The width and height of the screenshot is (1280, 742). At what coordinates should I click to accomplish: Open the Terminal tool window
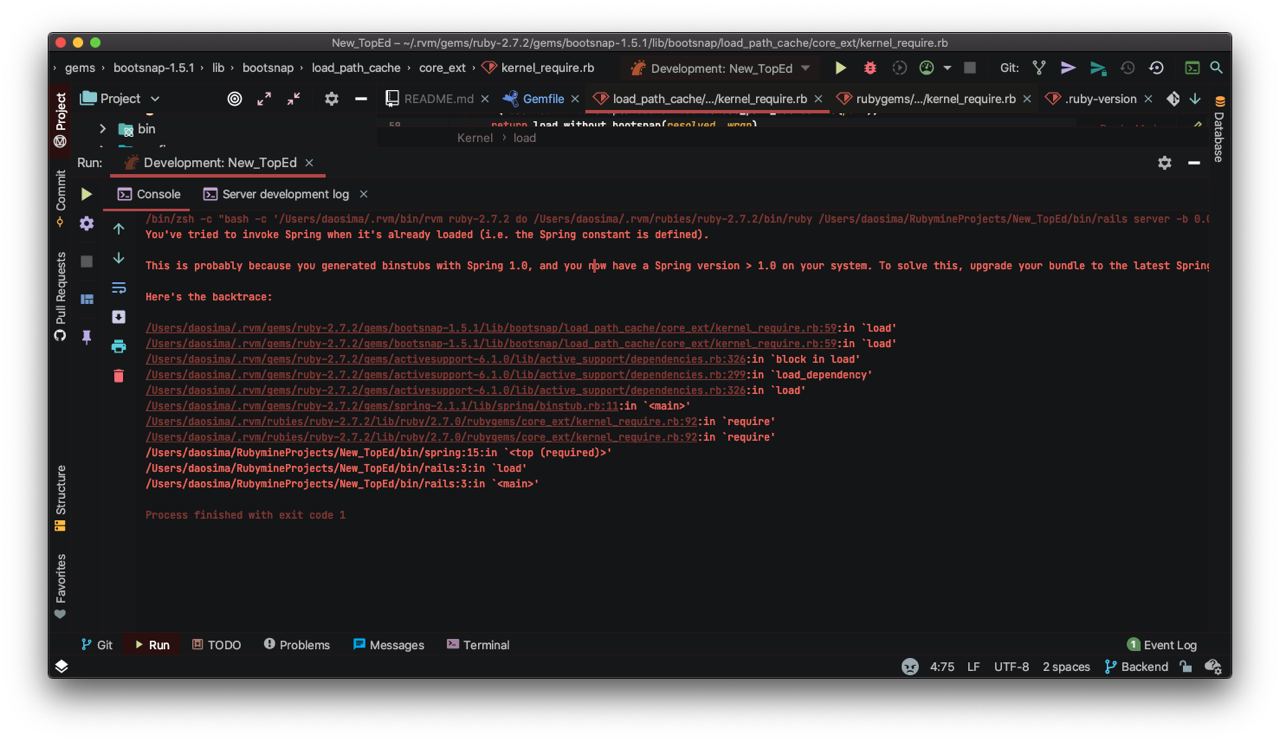[x=478, y=645]
